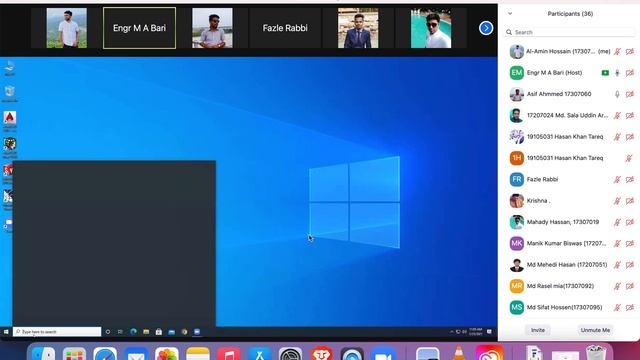Select participant 'Engr M A Bari (Host)'

point(554,73)
